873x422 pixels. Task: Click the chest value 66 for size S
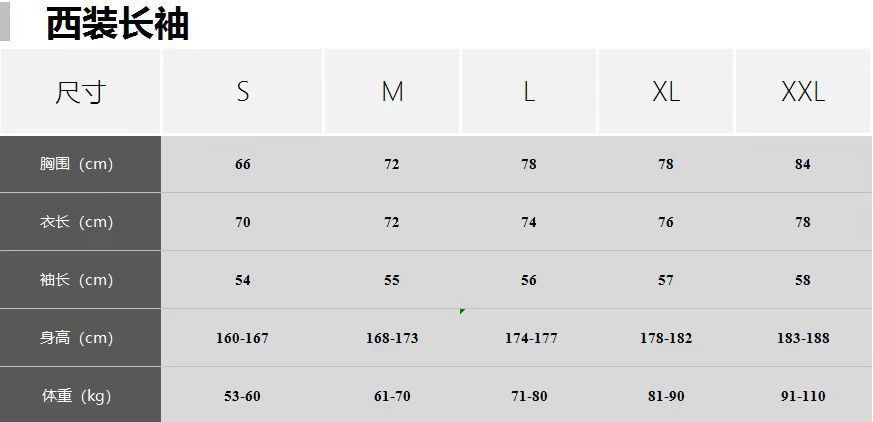243,164
